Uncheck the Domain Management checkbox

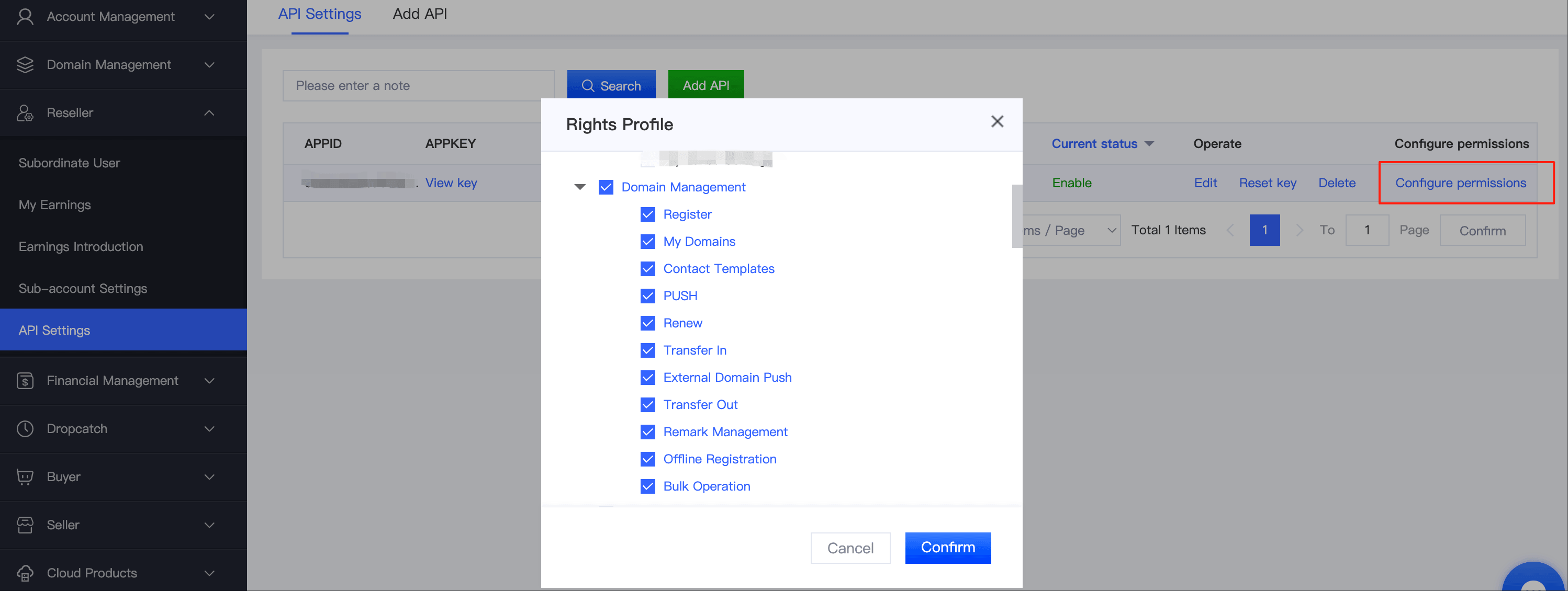[x=606, y=187]
